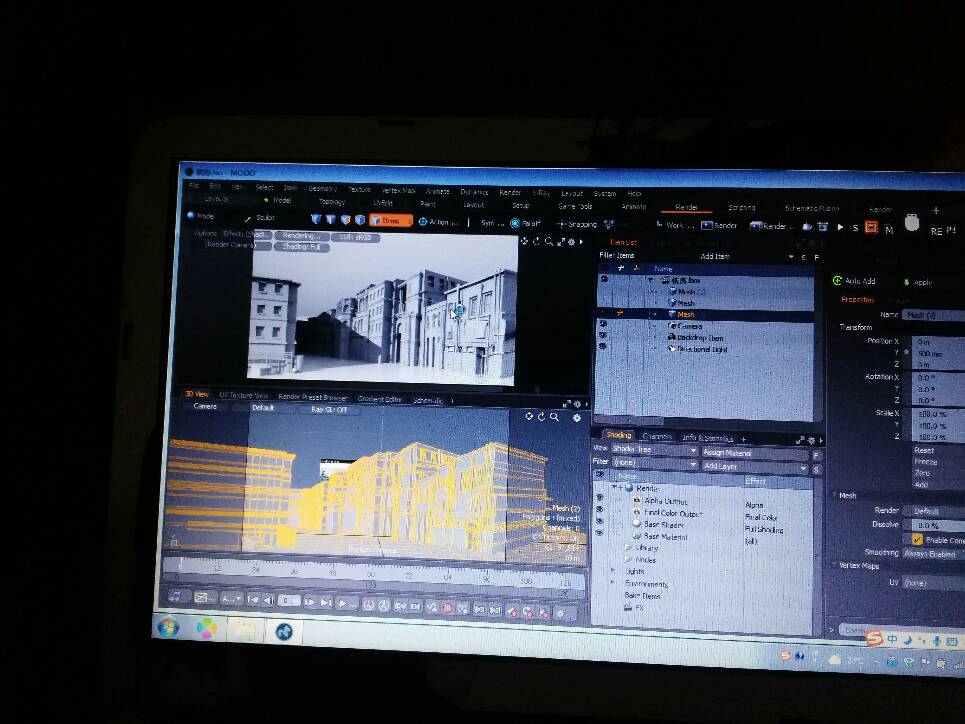Select Materials selection mode cube icon
Image resolution: width=965 pixels, height=724 pixels.
click(360, 220)
